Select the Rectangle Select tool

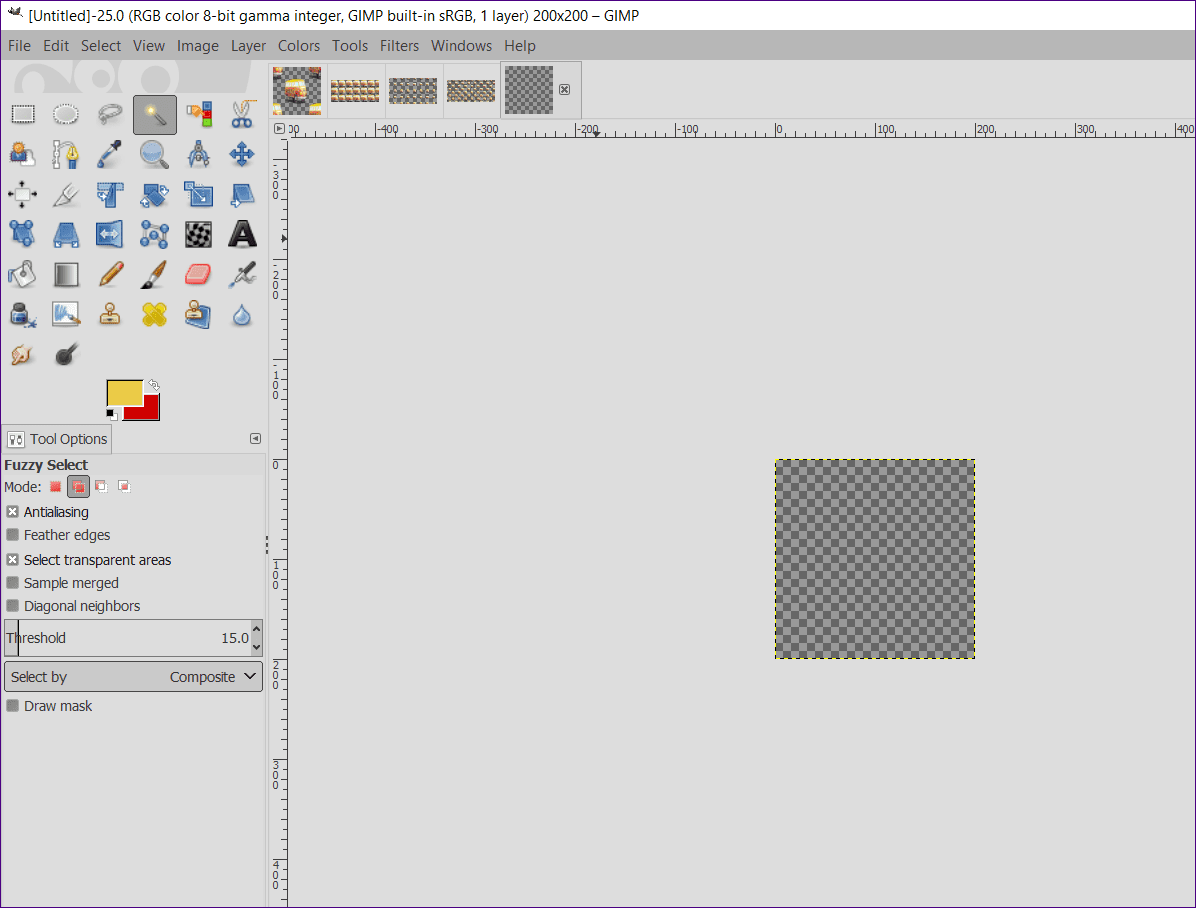tap(23, 114)
